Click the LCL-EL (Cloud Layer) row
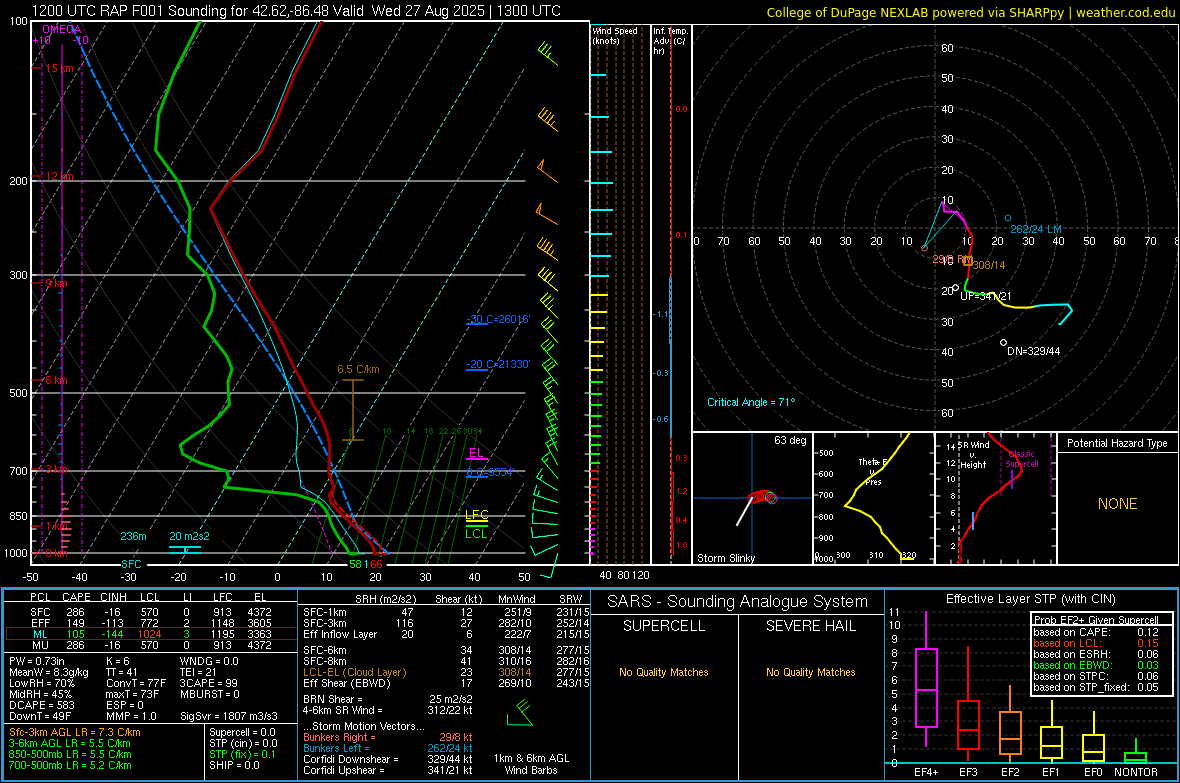Viewport: 1180px width, 783px height. tap(446, 672)
